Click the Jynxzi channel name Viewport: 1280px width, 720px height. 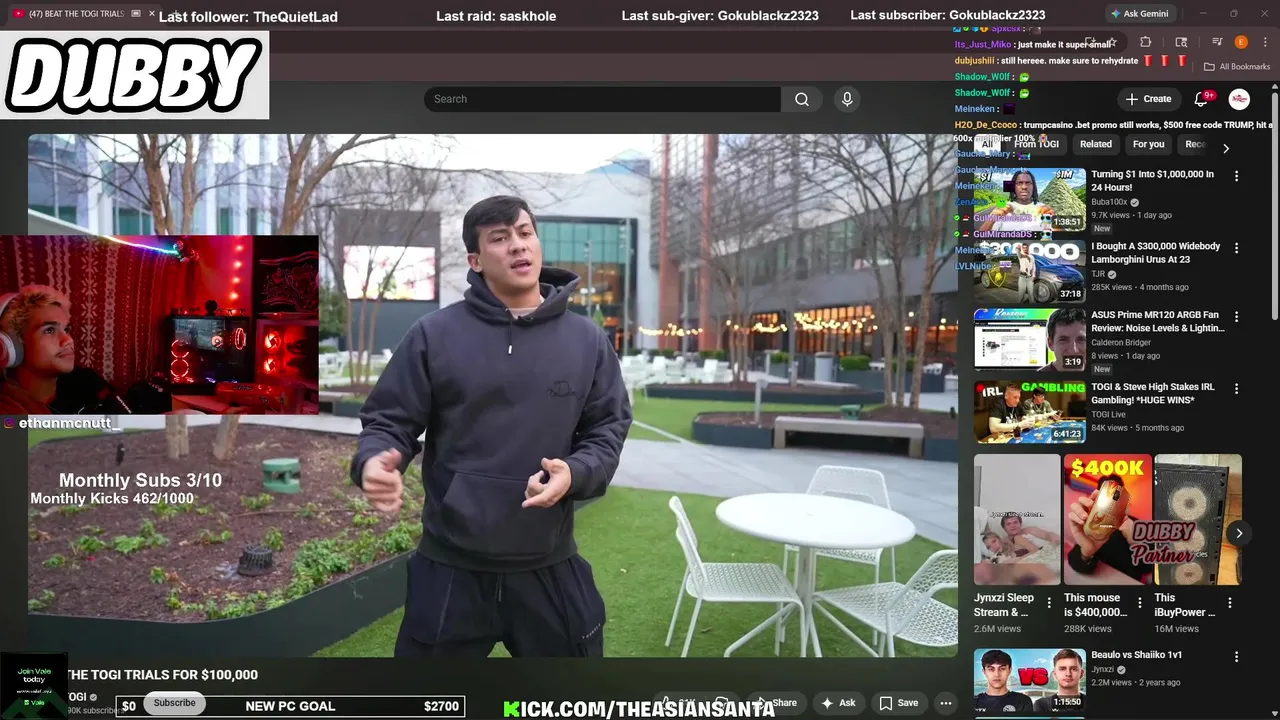tap(1102, 669)
